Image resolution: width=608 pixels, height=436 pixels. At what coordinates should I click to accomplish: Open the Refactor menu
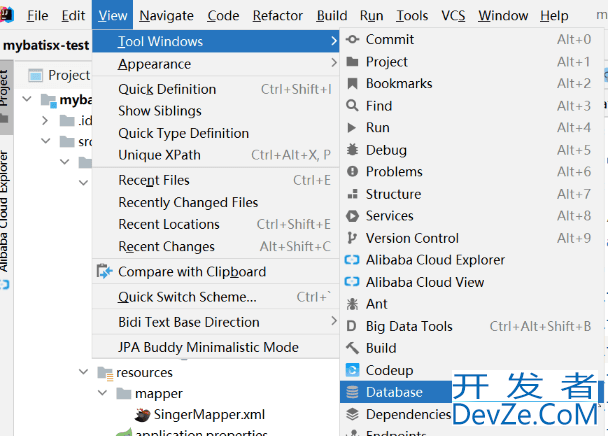tap(278, 16)
